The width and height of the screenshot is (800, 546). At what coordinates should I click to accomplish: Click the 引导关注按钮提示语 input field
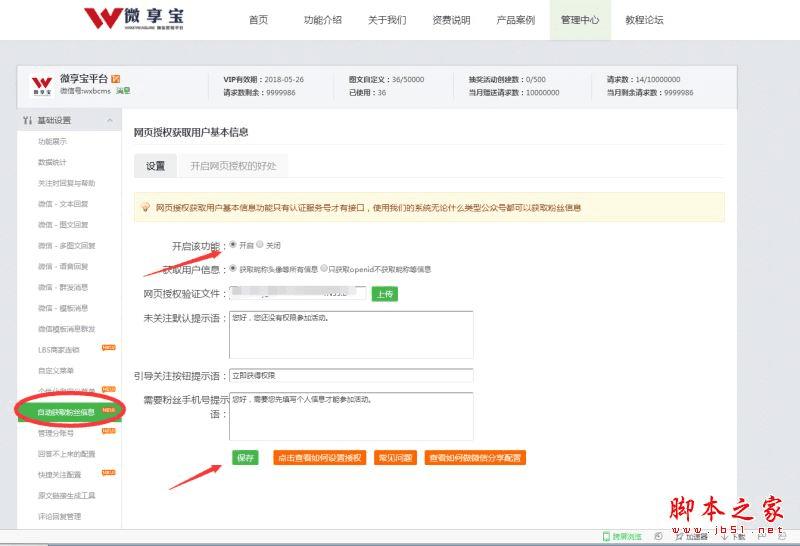(x=351, y=376)
